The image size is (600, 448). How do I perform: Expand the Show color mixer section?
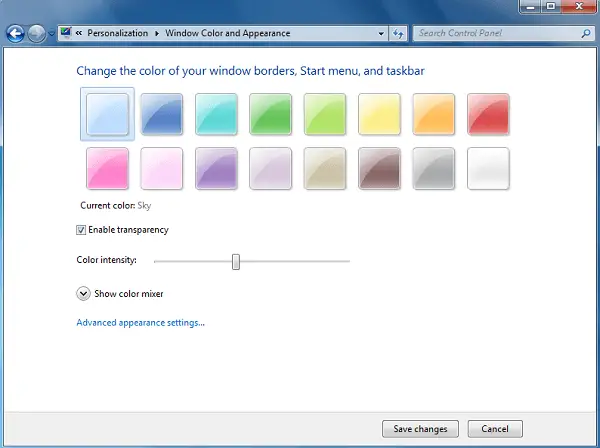(83, 294)
